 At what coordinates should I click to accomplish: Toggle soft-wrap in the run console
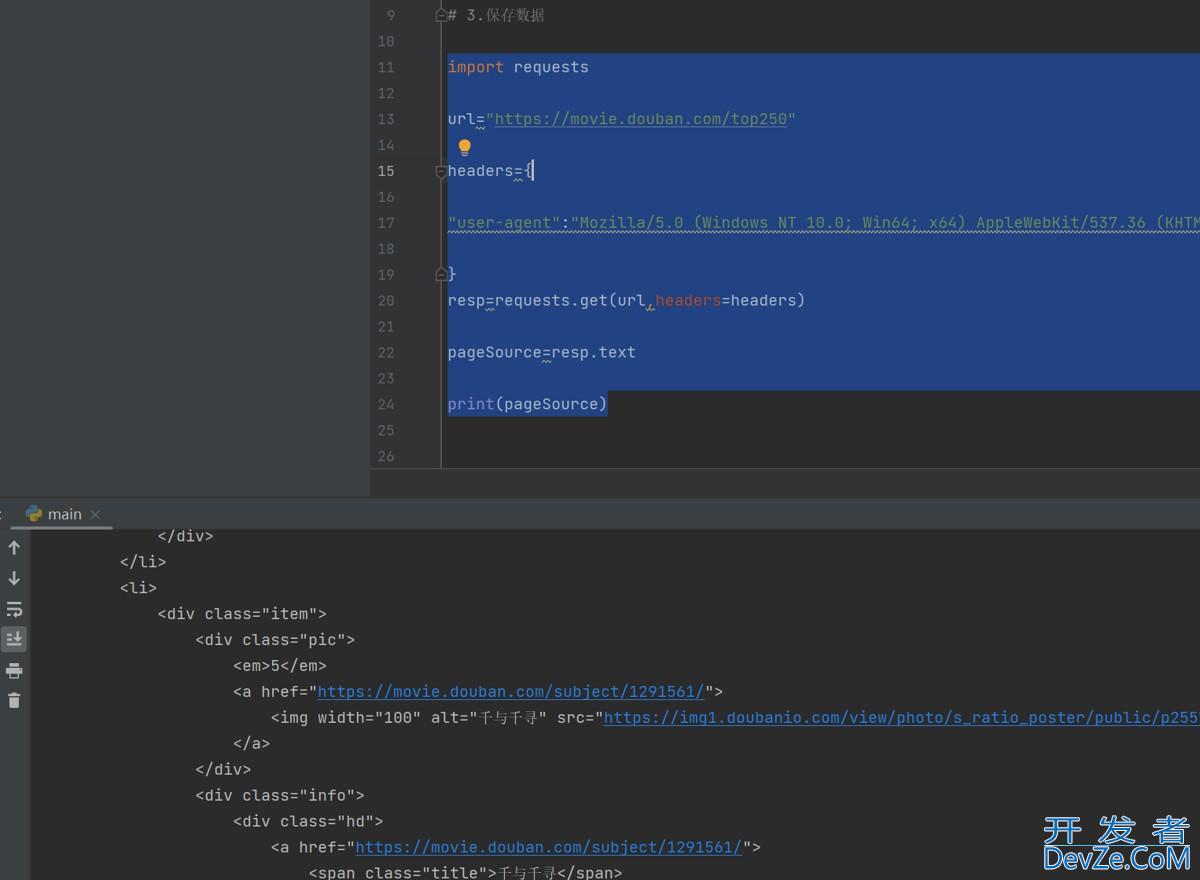coord(14,609)
